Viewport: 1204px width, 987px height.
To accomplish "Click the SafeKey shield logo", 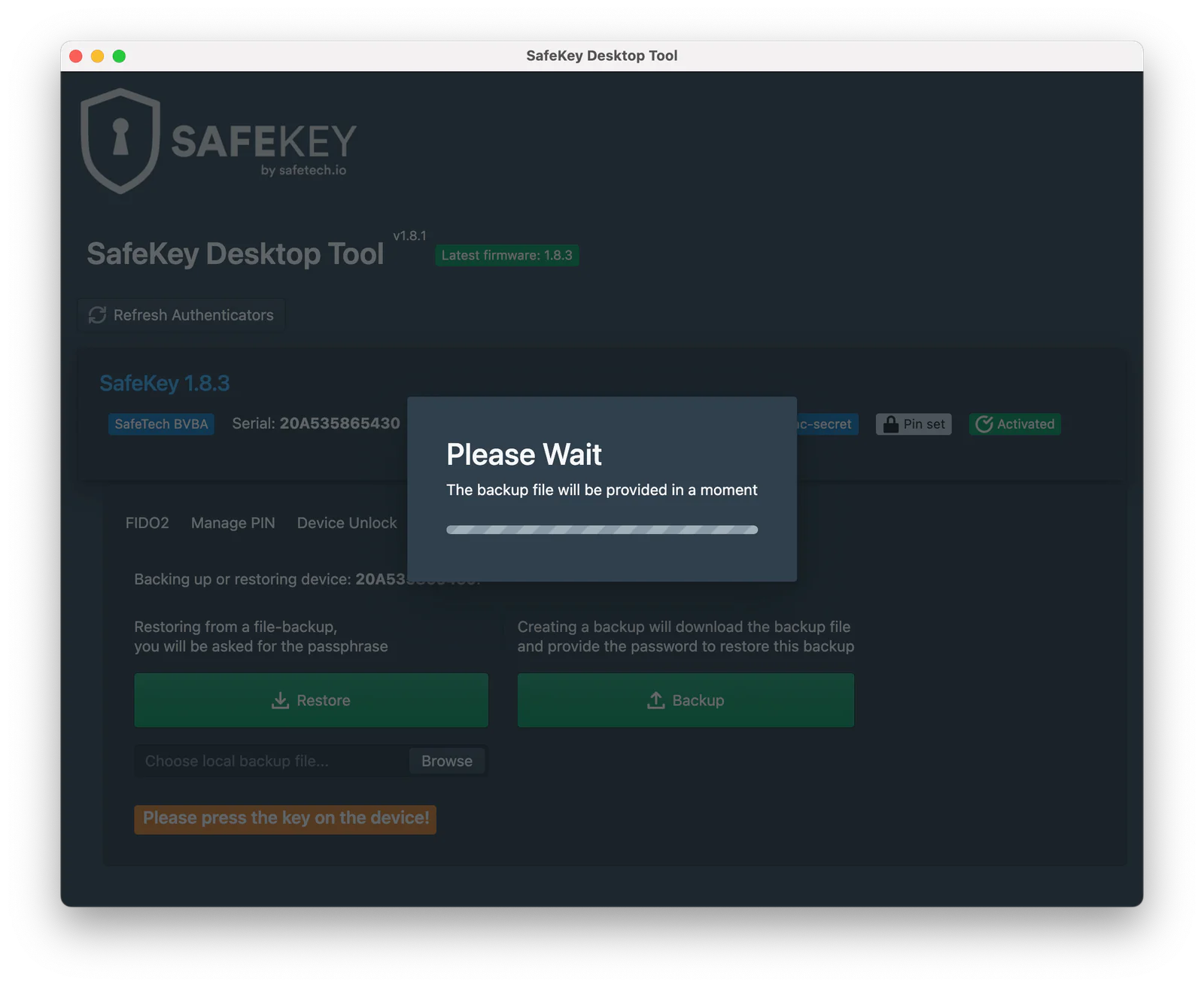I will pos(120,141).
